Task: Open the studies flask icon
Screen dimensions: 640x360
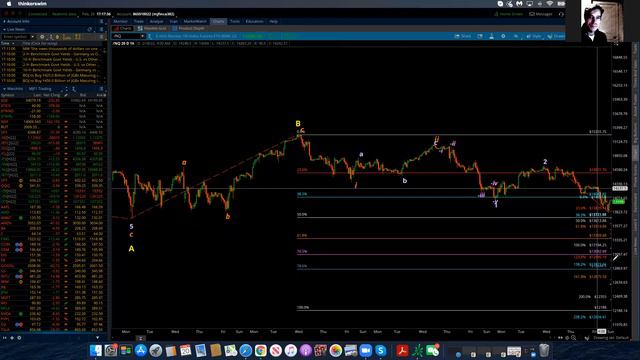Action: (491, 36)
